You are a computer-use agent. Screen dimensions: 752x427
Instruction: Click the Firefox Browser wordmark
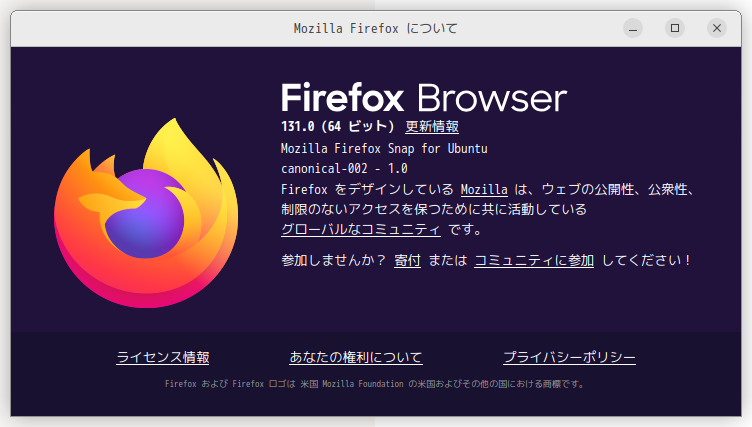[424, 98]
